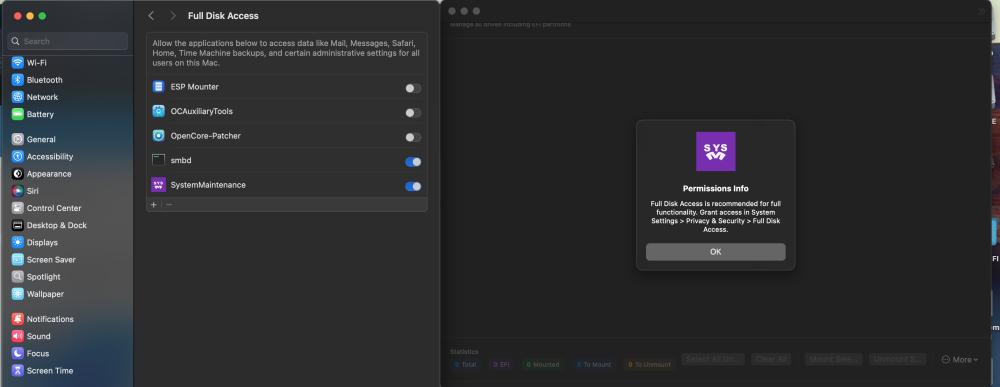Viewport: 1000px width, 387px height.
Task: Click the ESP Mounter app icon
Action: tap(159, 87)
